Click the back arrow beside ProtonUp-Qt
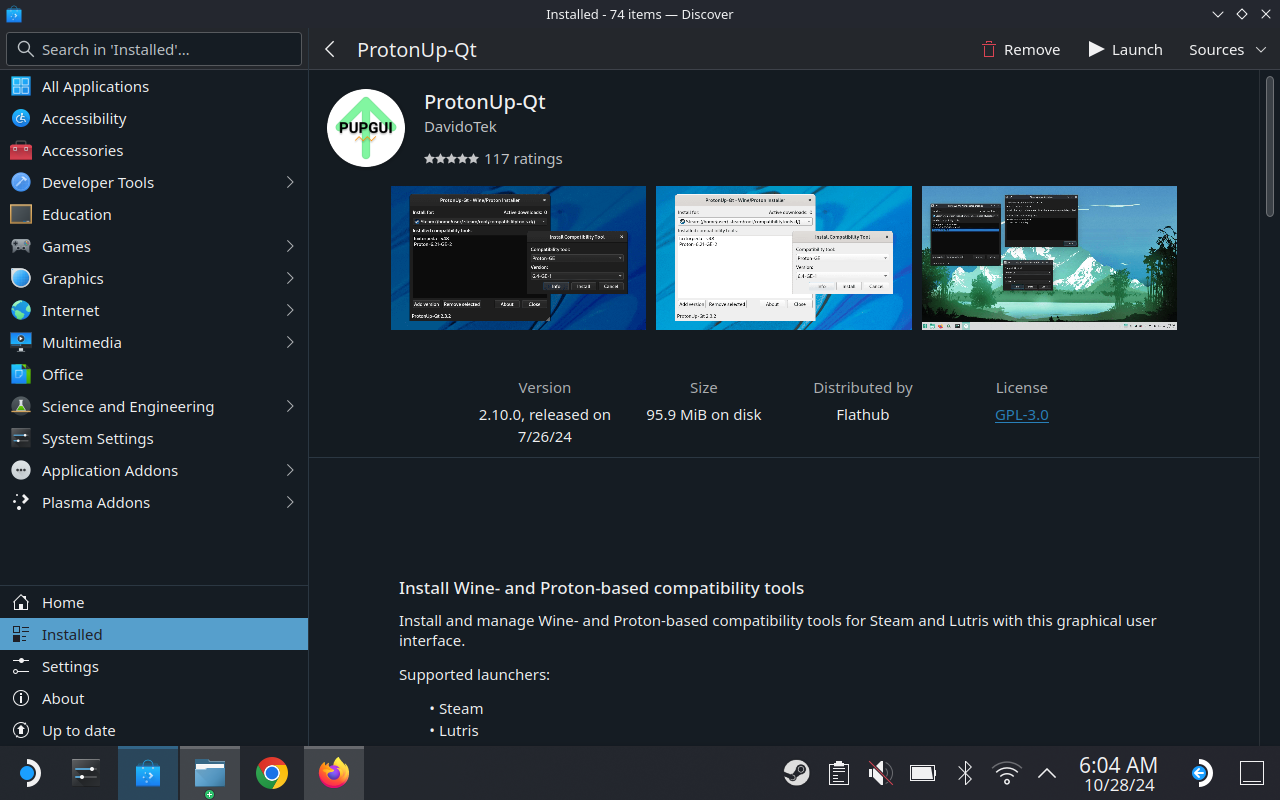The height and width of the screenshot is (800, 1280). [330, 49]
